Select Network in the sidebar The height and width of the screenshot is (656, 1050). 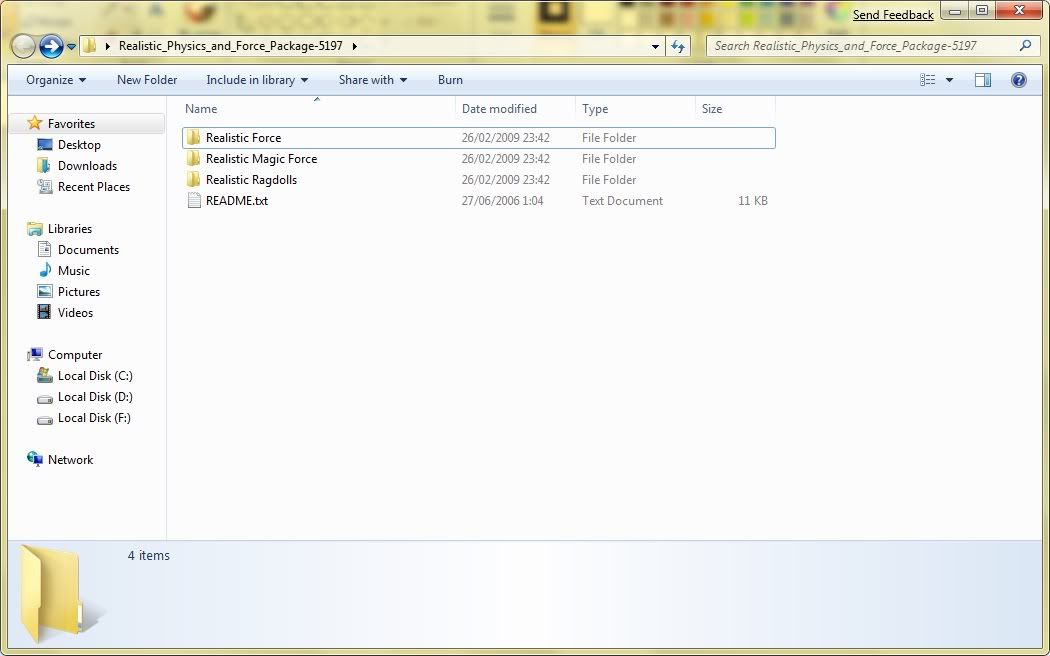pyautogui.click(x=70, y=460)
